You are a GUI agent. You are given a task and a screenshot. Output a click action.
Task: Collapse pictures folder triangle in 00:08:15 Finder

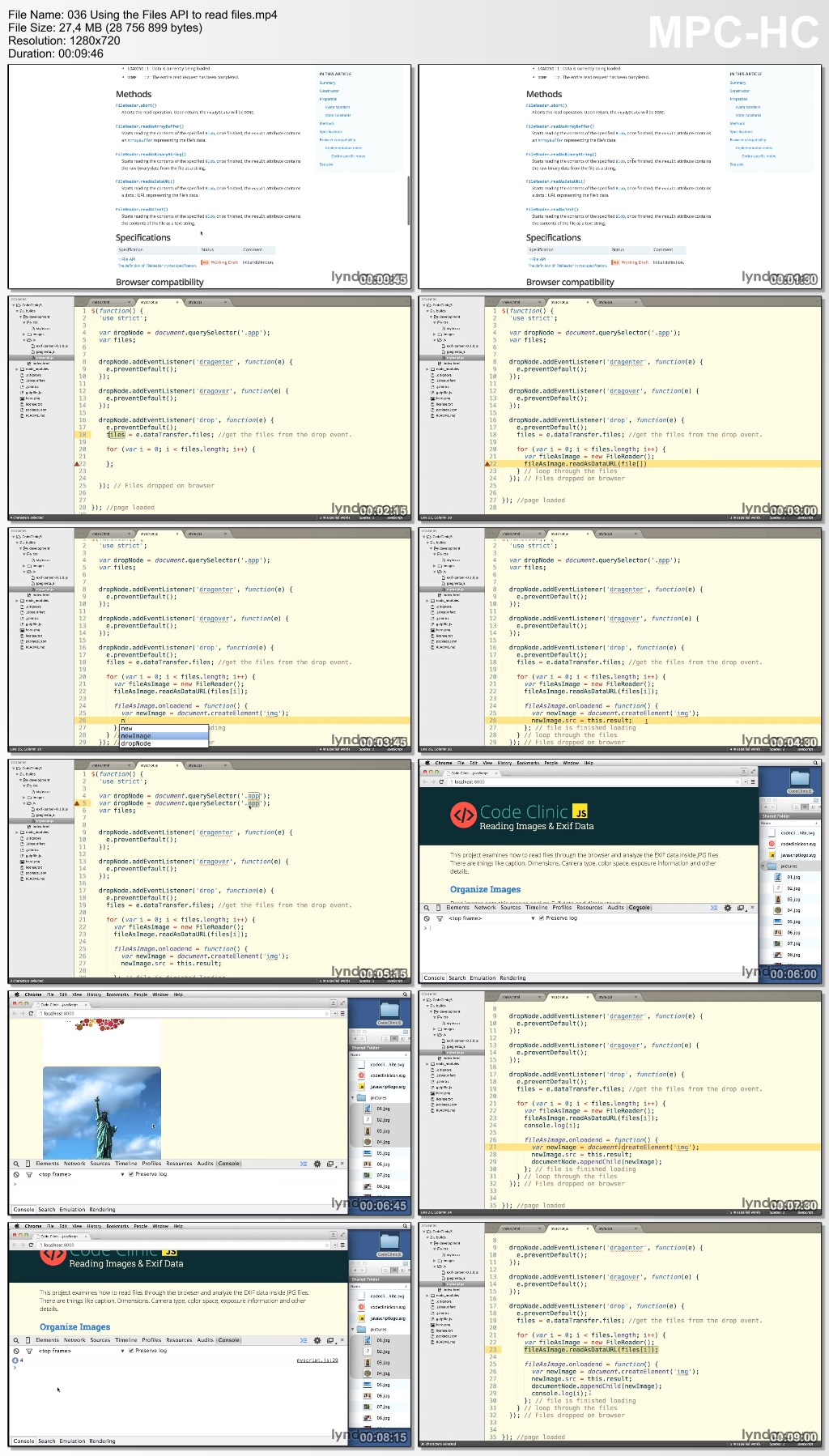point(354,1330)
